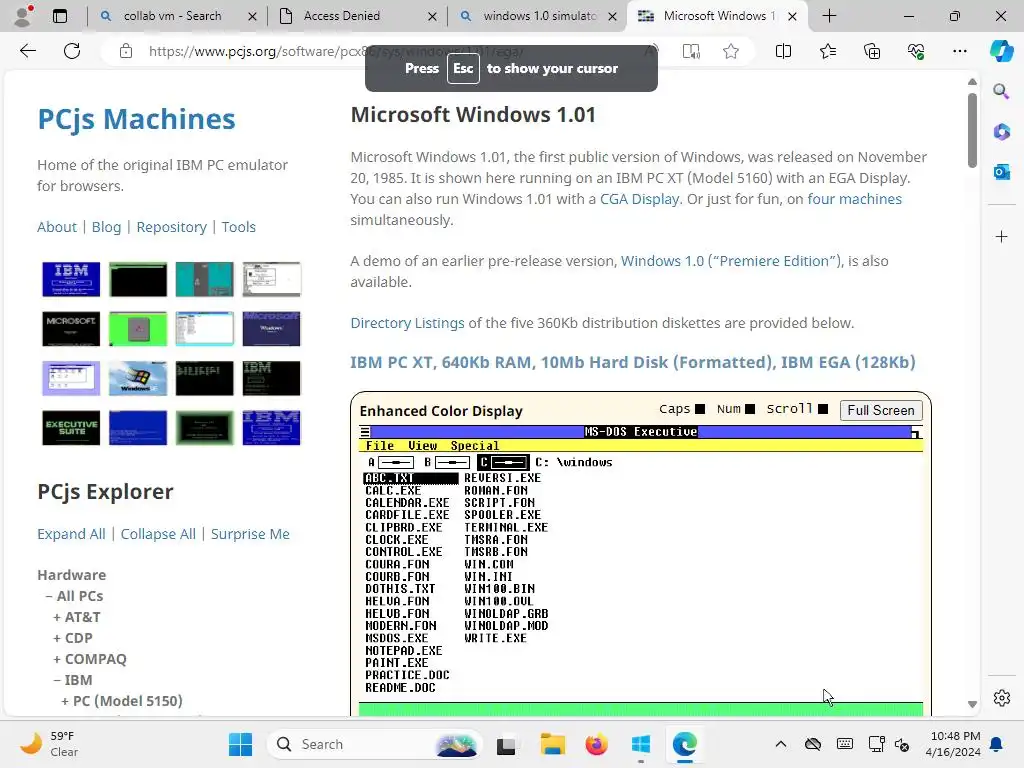Select drive A icon in MS-DOS Executive
This screenshot has height=768, width=1024.
396,462
